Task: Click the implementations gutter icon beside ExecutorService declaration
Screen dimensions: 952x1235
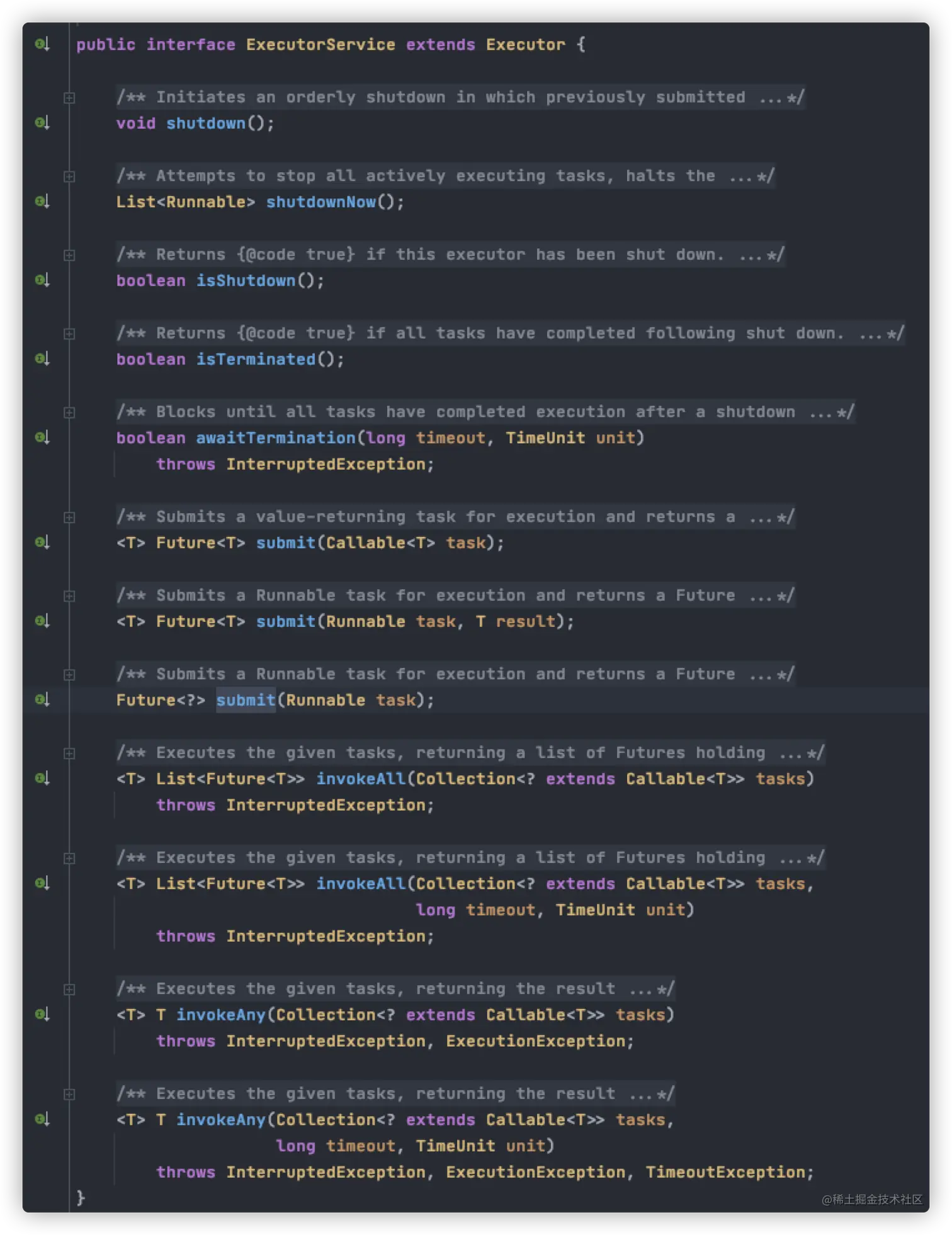Action: pyautogui.click(x=42, y=44)
